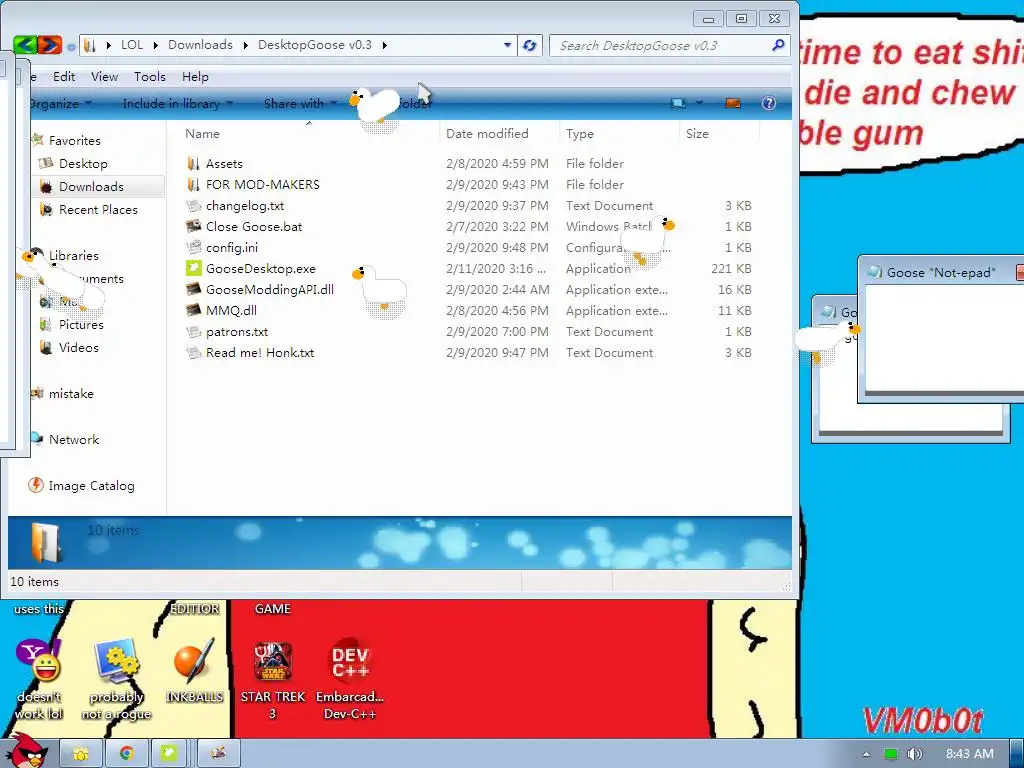Select Recent Places in navigation pane
The height and width of the screenshot is (768, 1024).
coord(98,209)
